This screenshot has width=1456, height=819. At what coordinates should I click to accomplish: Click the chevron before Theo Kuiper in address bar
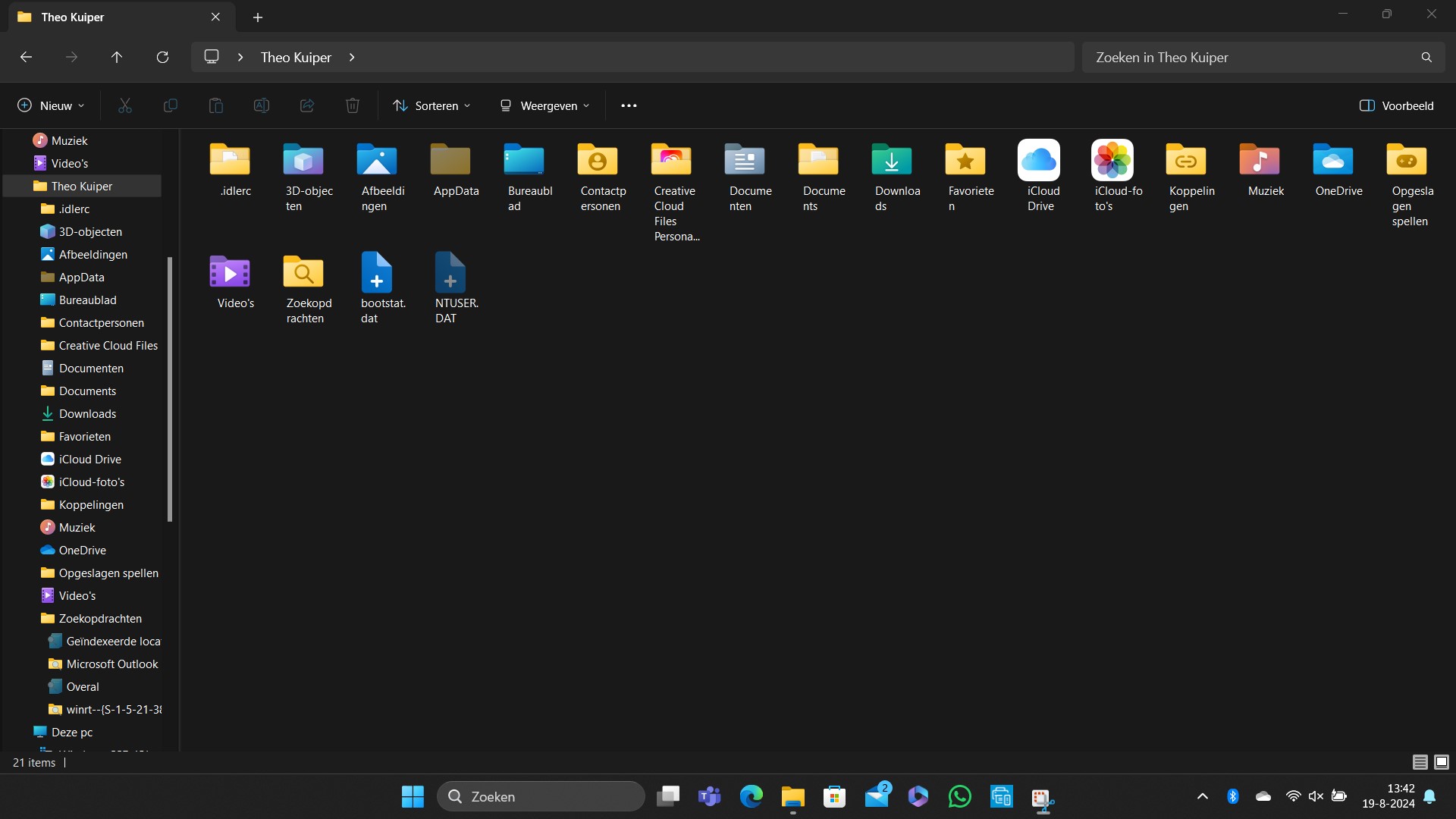(240, 57)
